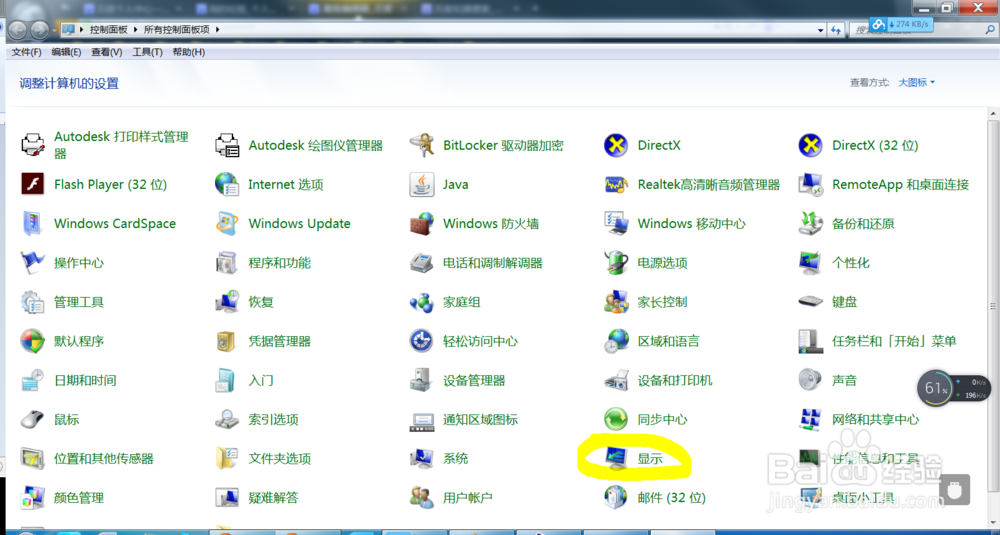The height and width of the screenshot is (535, 1000).
Task: Expand the 大图标 view mode dropdown
Action: click(916, 82)
